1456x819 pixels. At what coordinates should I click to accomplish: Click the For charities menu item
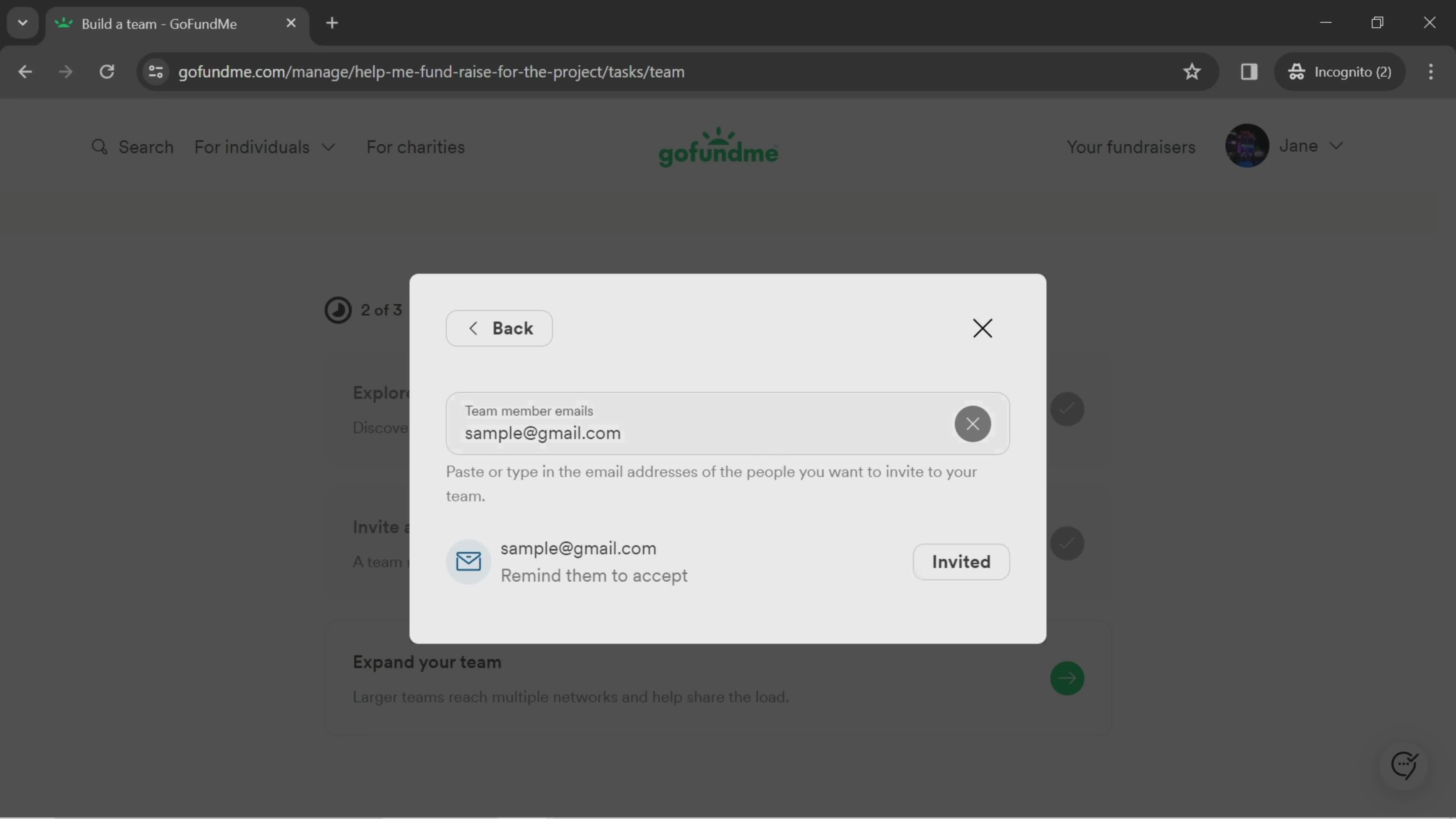tap(415, 147)
